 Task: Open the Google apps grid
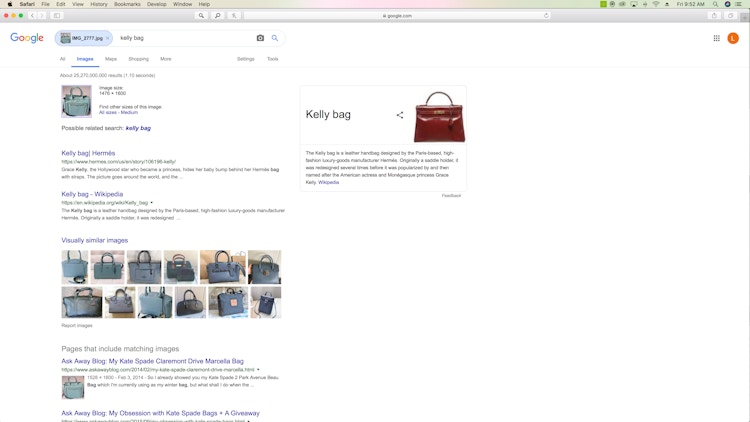pos(717,38)
